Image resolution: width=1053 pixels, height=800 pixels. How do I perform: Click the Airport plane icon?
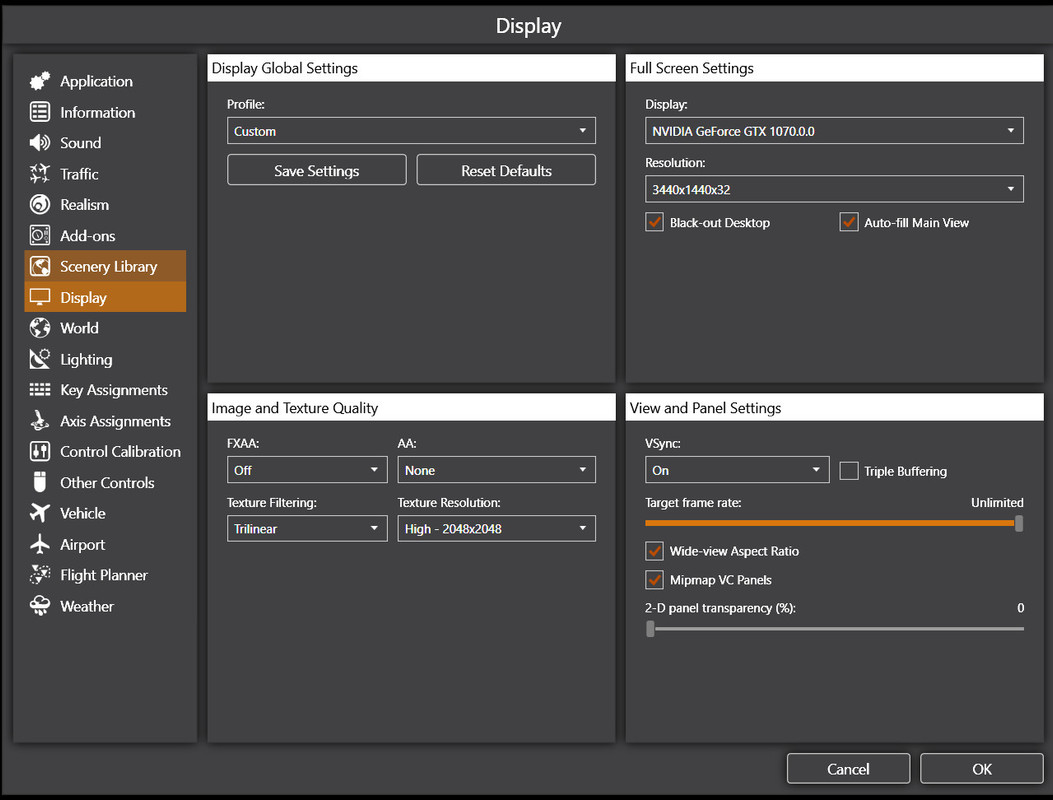click(x=40, y=544)
